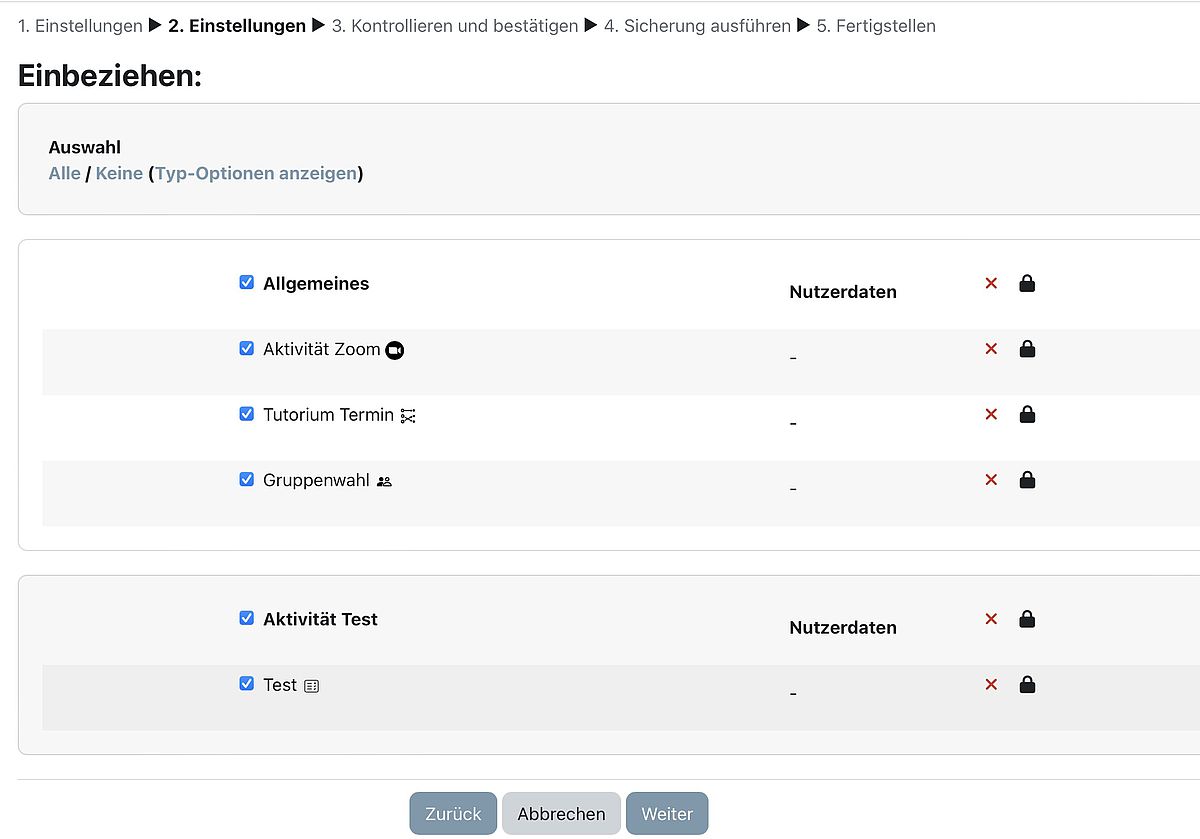Click the group icon next to Gruppenwahl
The height and width of the screenshot is (839, 1200).
384,481
